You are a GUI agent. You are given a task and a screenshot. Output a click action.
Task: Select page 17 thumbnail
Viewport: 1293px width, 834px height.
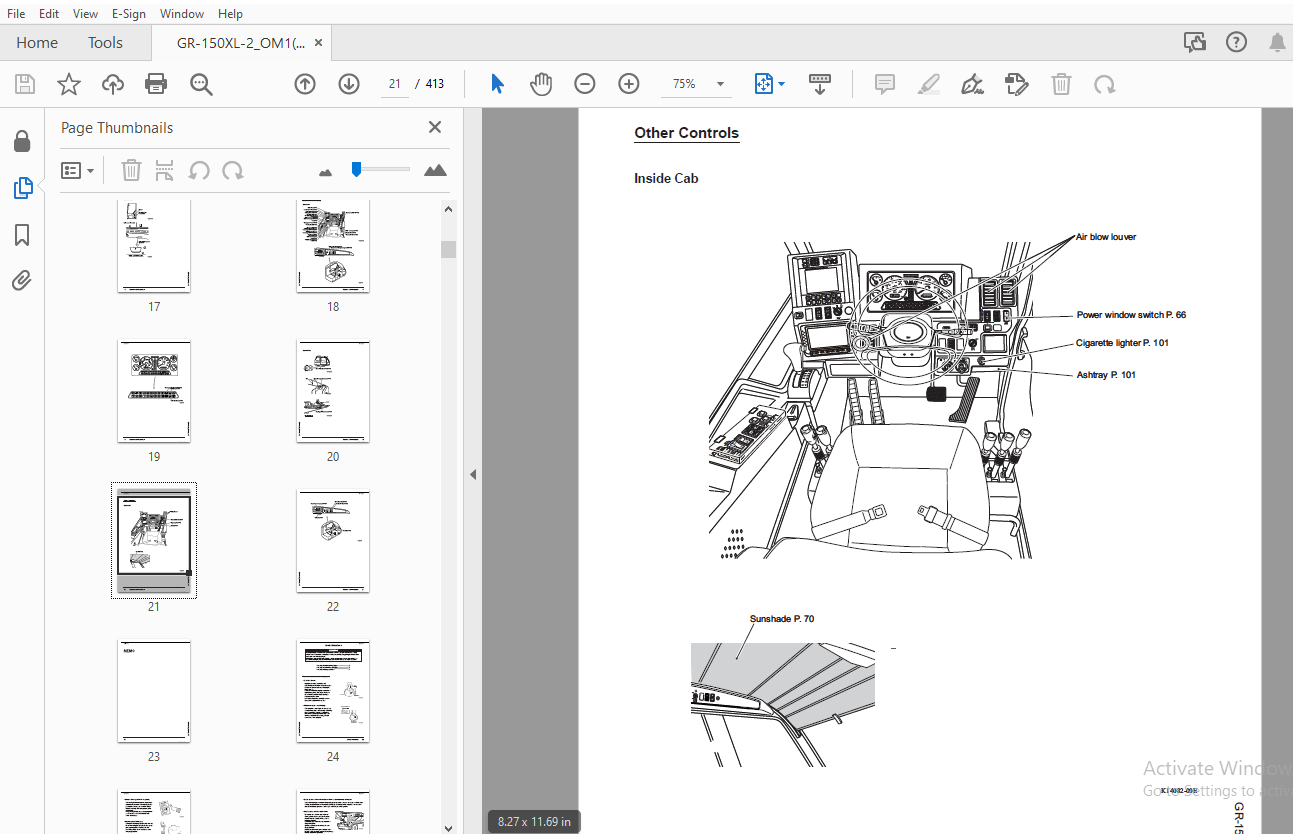[x=154, y=246]
